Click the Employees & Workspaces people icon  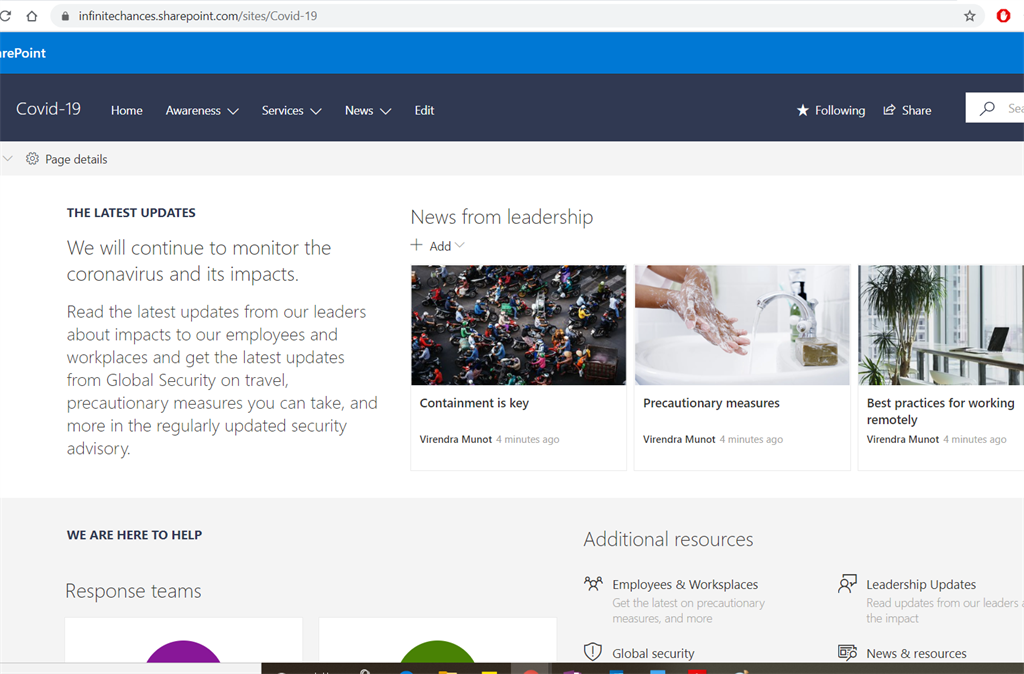click(x=593, y=583)
